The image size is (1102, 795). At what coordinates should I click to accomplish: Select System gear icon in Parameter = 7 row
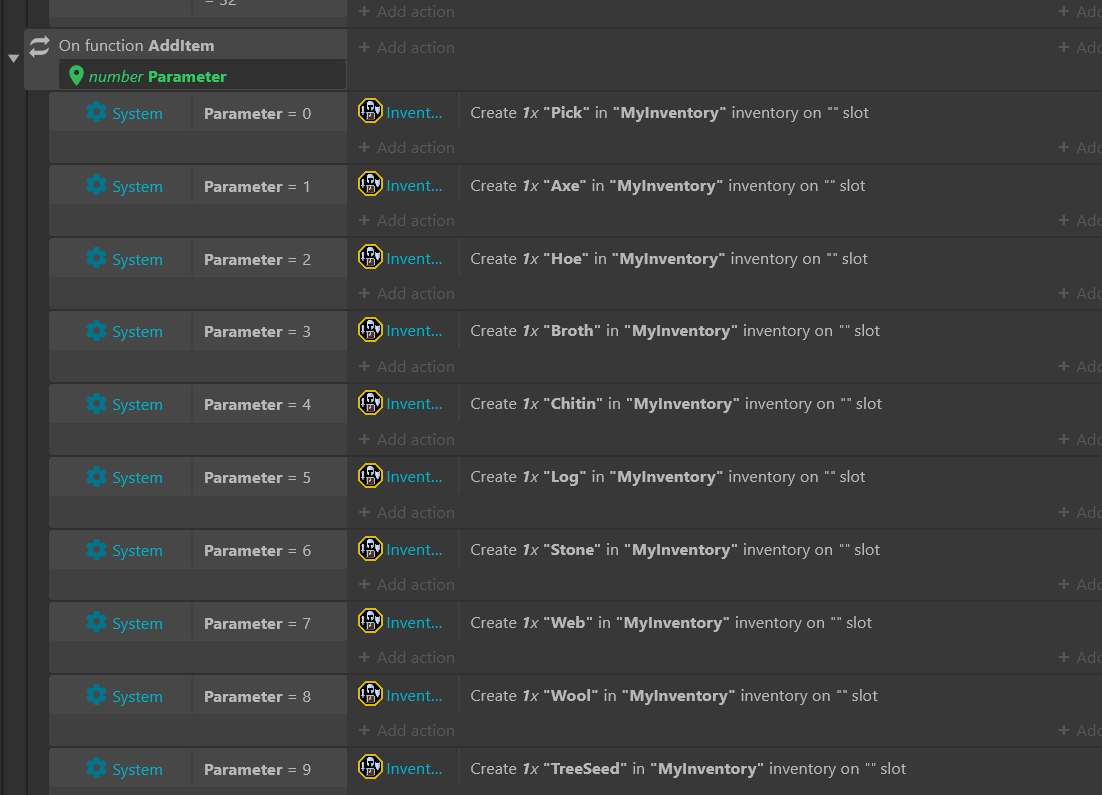point(96,623)
